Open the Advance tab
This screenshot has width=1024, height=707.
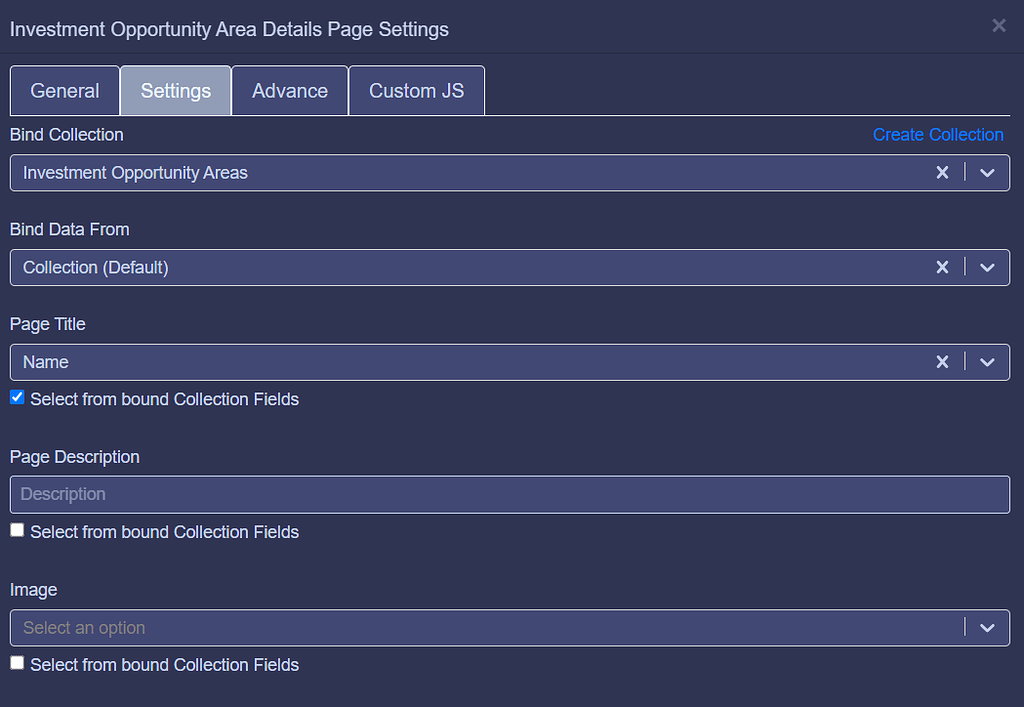(290, 91)
